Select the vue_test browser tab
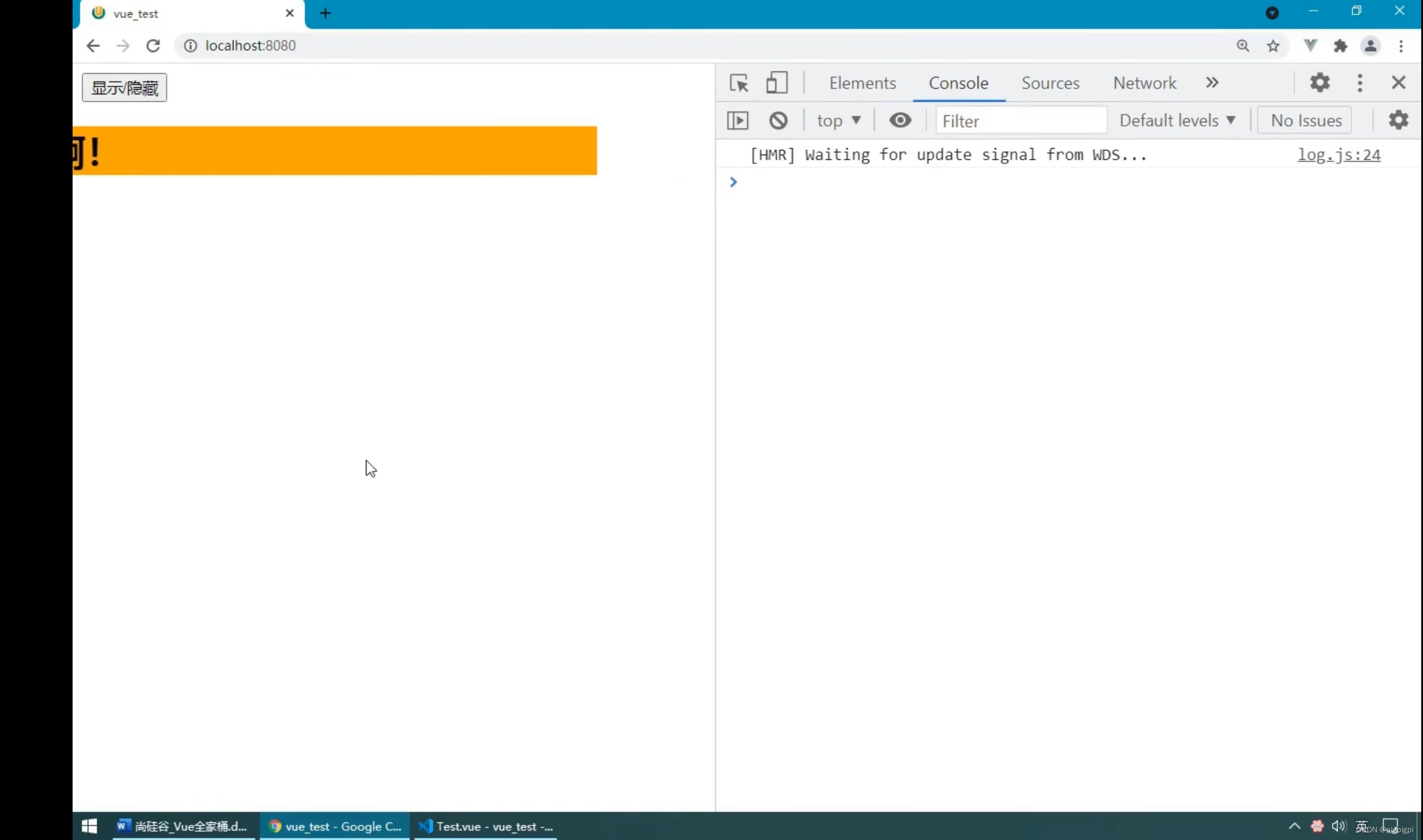Image resolution: width=1423 pixels, height=840 pixels. [x=192, y=14]
